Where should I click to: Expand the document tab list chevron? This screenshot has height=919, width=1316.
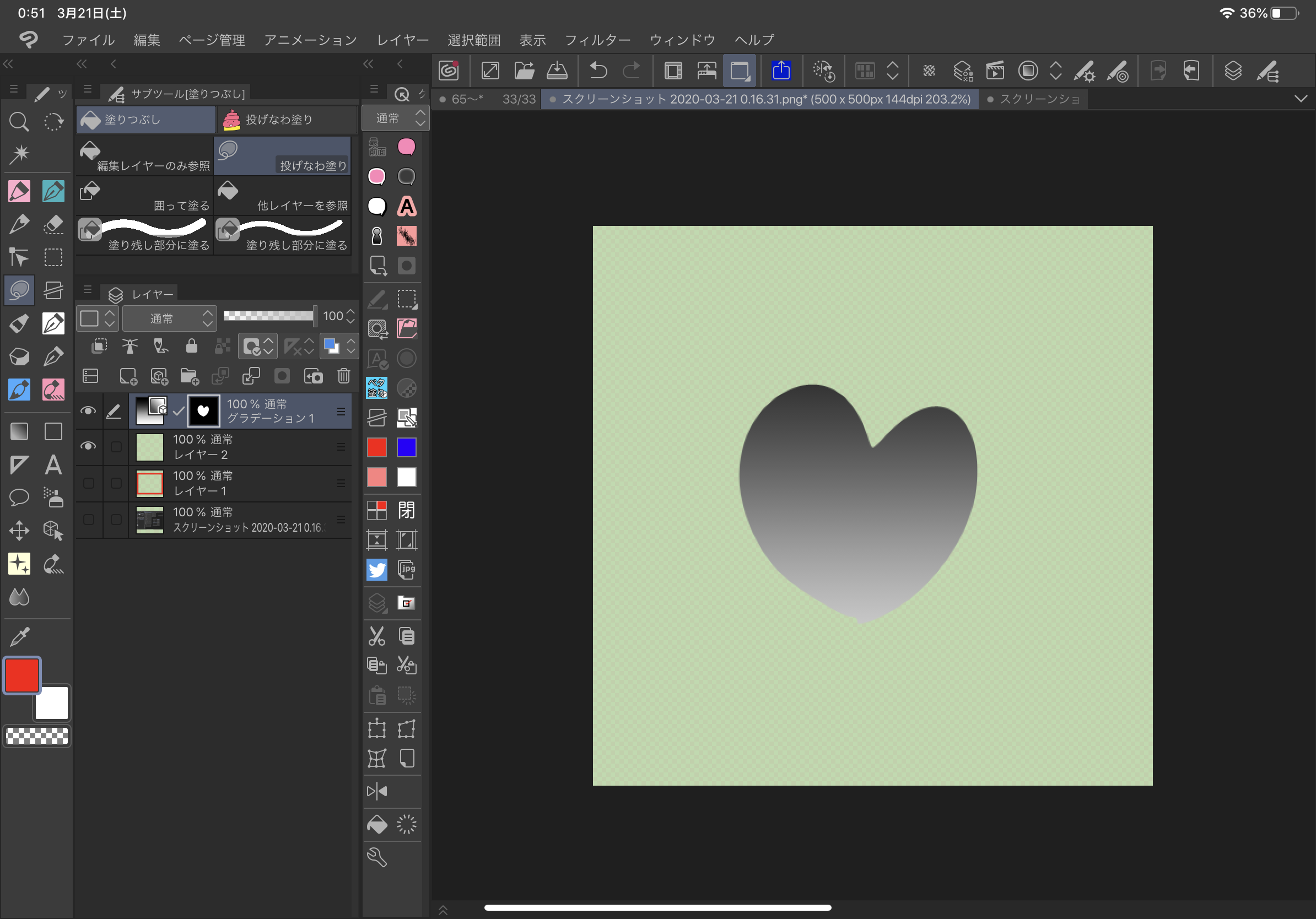pos(1301,99)
